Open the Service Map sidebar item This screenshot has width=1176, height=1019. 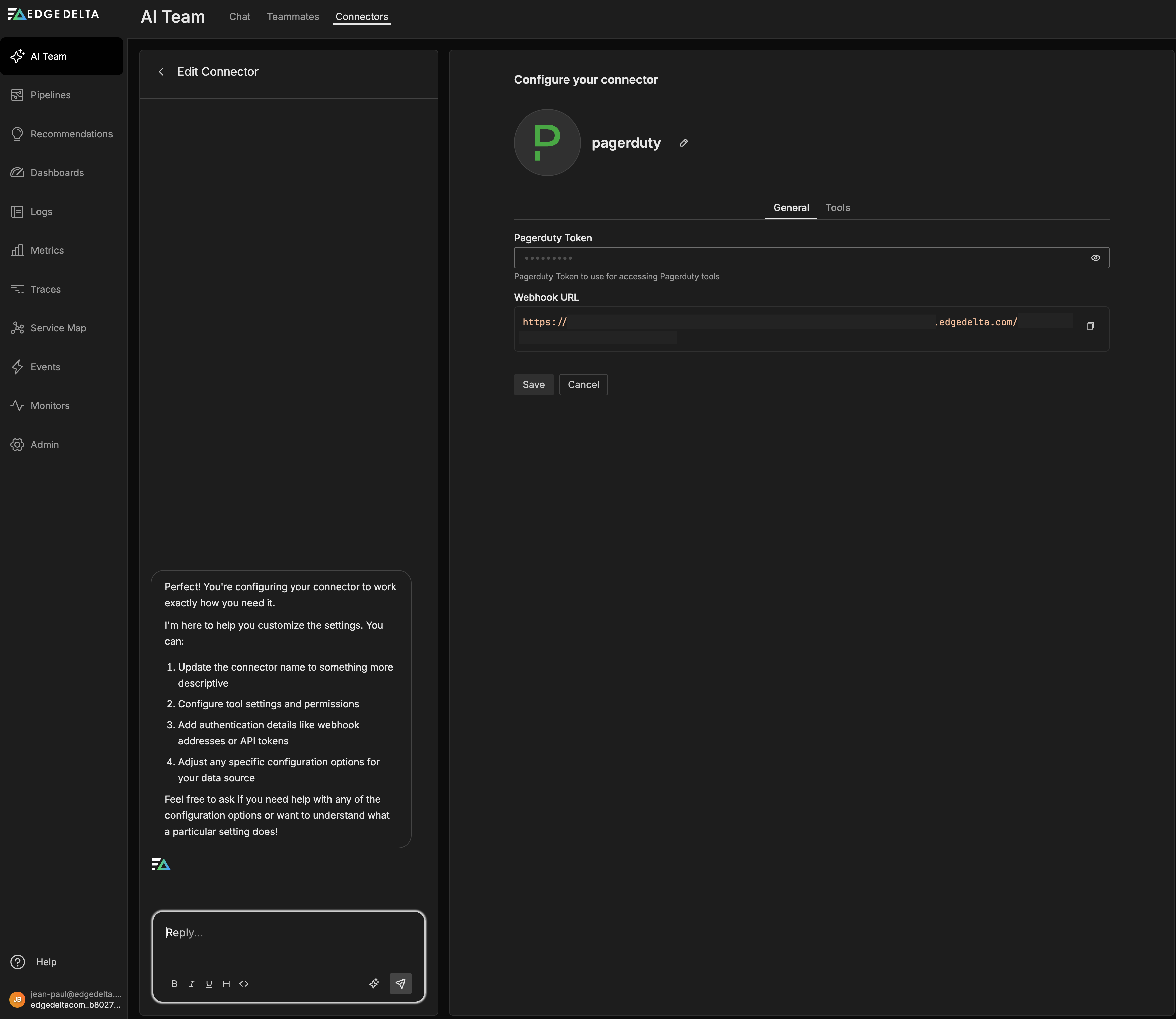click(x=58, y=328)
